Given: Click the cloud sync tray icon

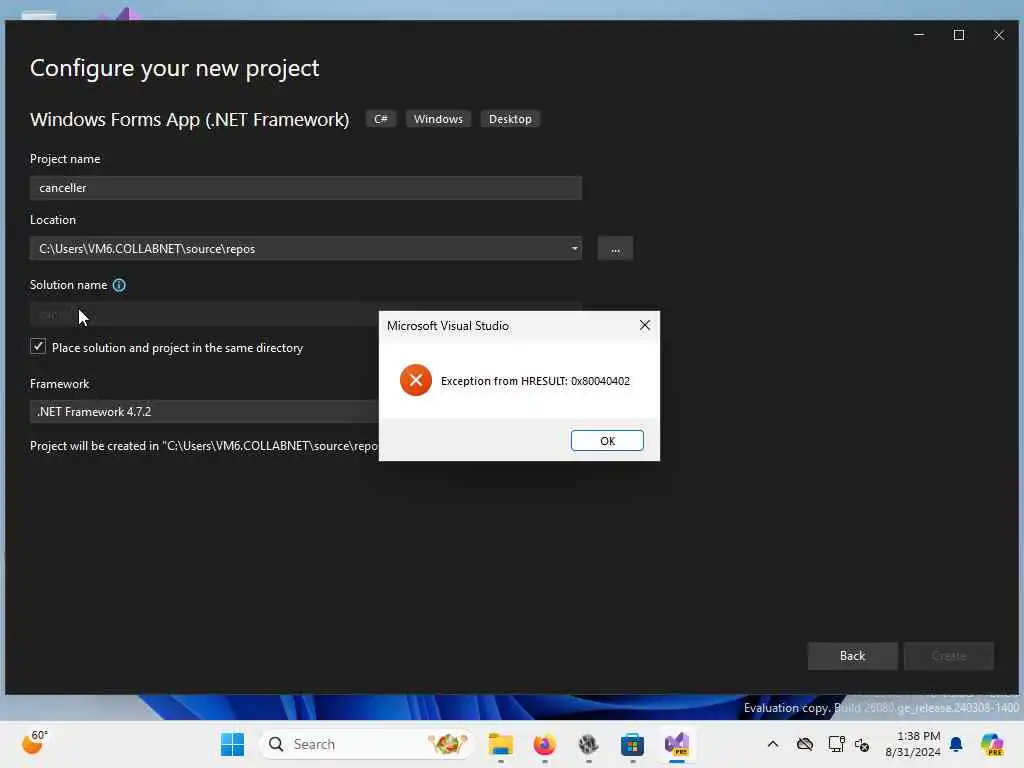Looking at the screenshot, I should pyautogui.click(x=805, y=744).
